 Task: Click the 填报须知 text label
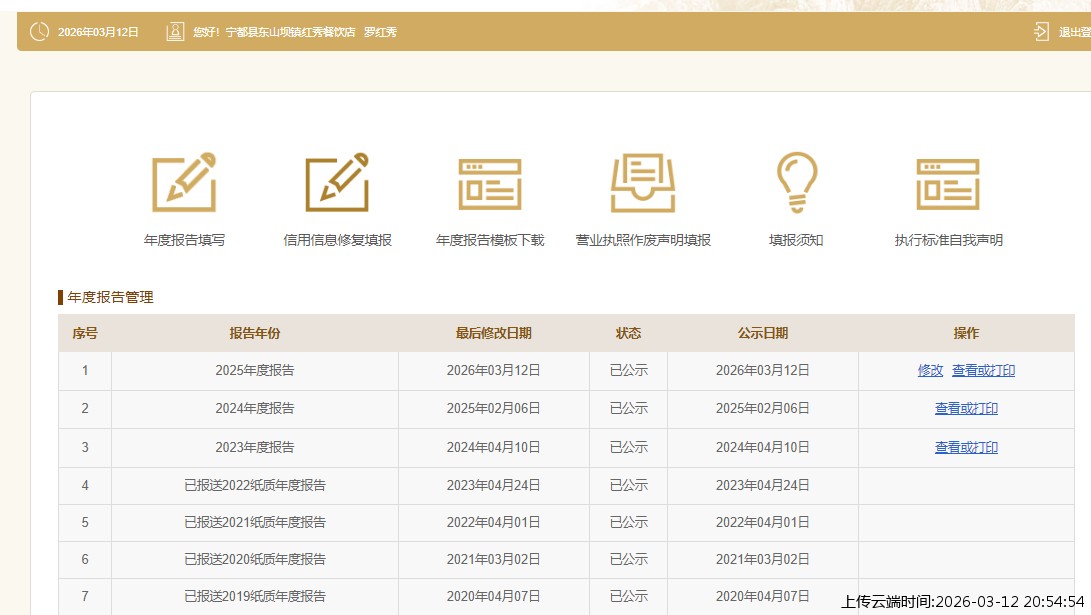(x=796, y=240)
